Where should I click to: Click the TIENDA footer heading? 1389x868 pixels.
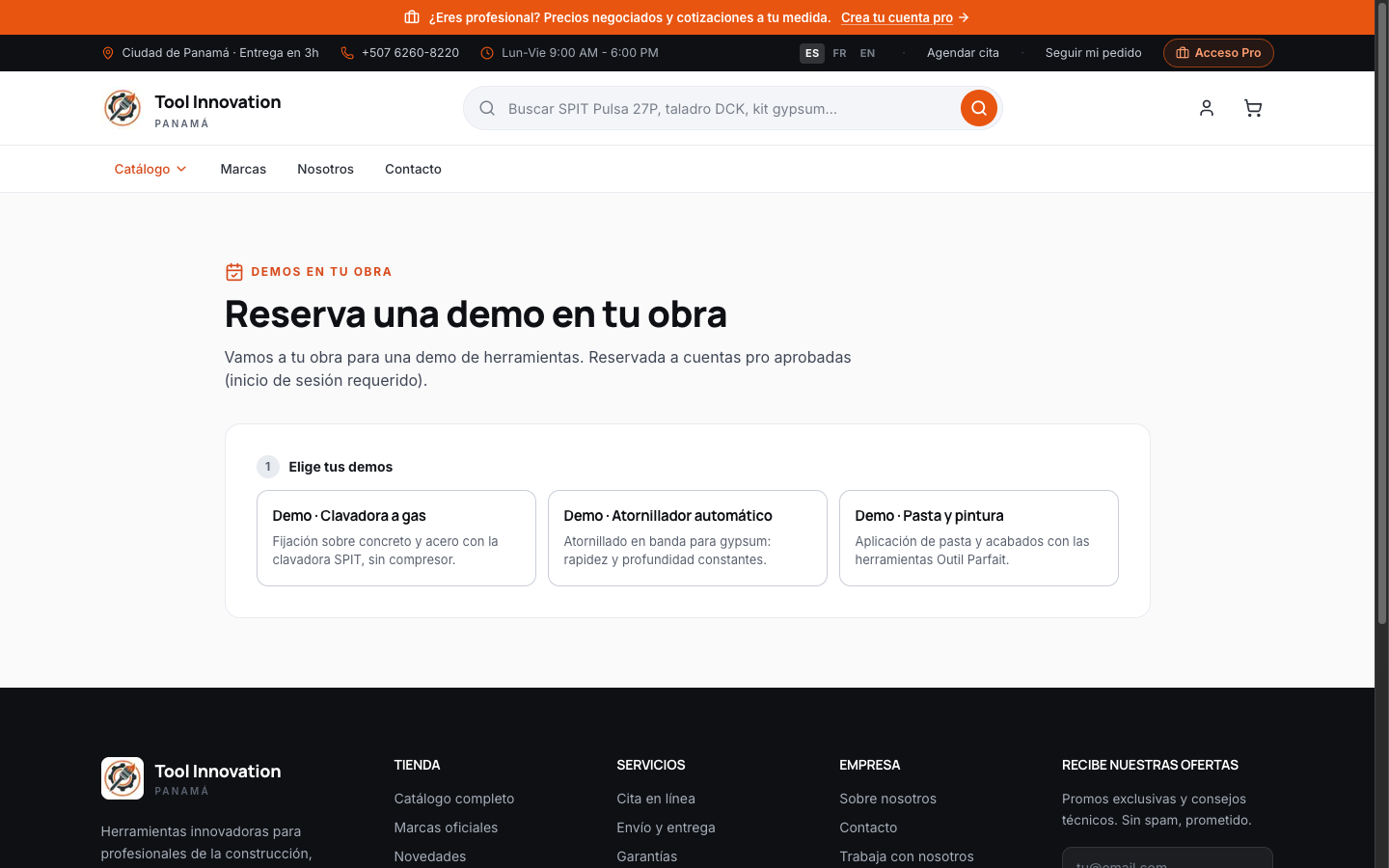pos(417,765)
